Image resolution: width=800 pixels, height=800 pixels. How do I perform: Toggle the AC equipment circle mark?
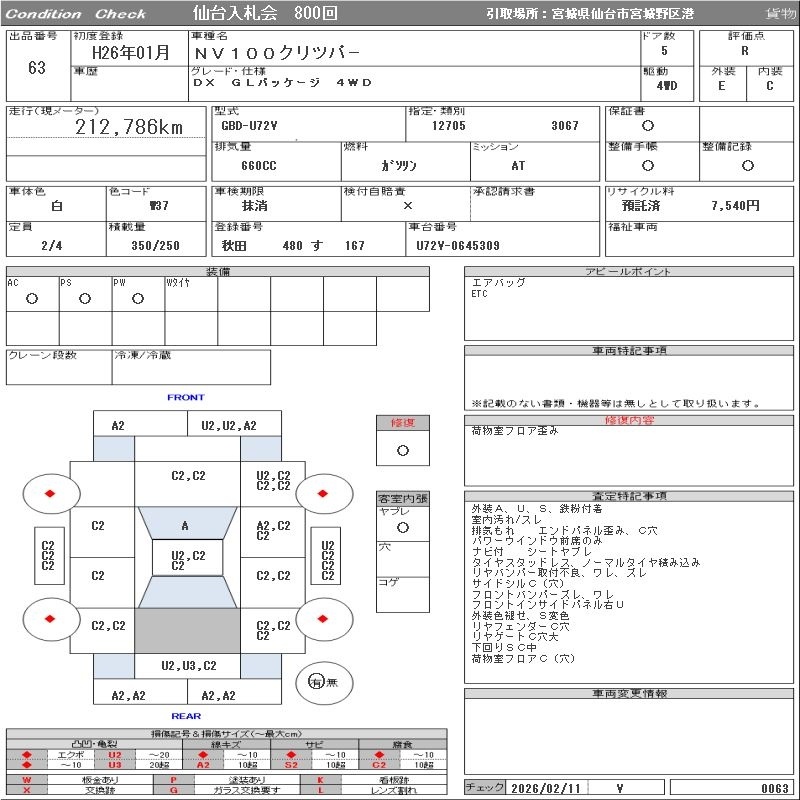[x=32, y=298]
